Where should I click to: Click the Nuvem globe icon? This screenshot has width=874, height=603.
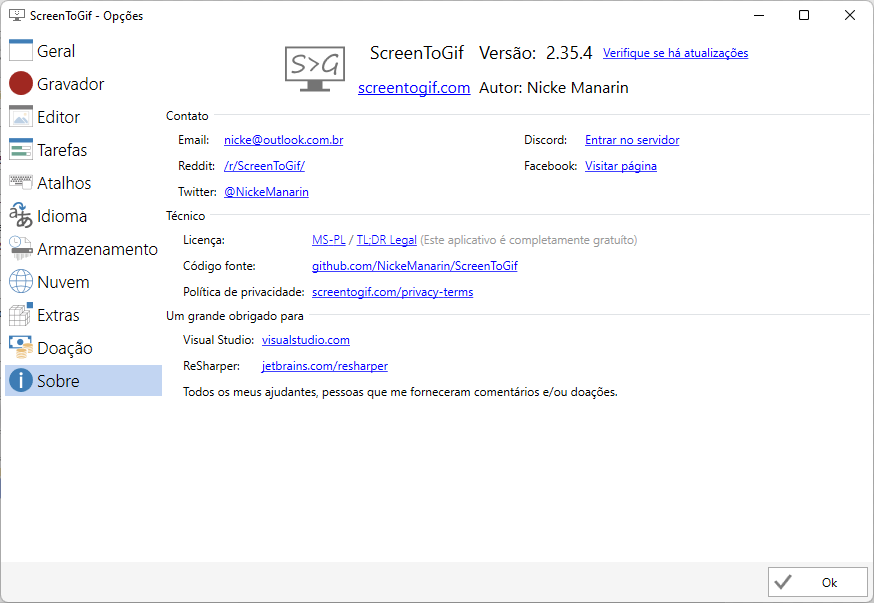[21, 281]
